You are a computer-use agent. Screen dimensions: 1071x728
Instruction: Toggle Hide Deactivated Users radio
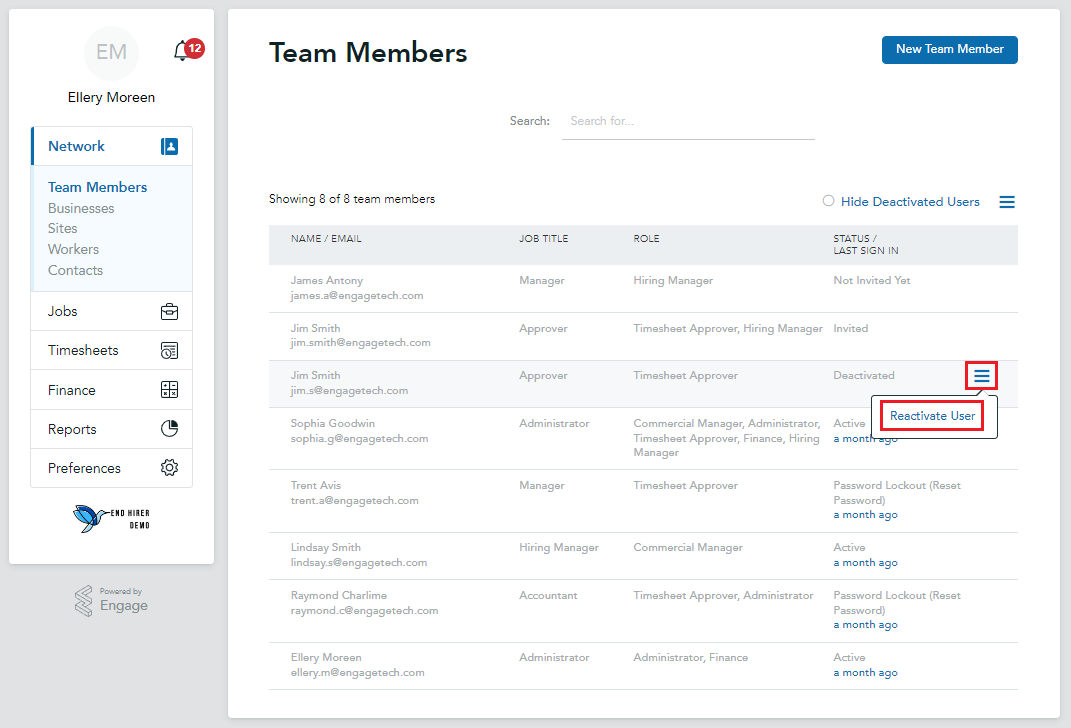(x=829, y=201)
